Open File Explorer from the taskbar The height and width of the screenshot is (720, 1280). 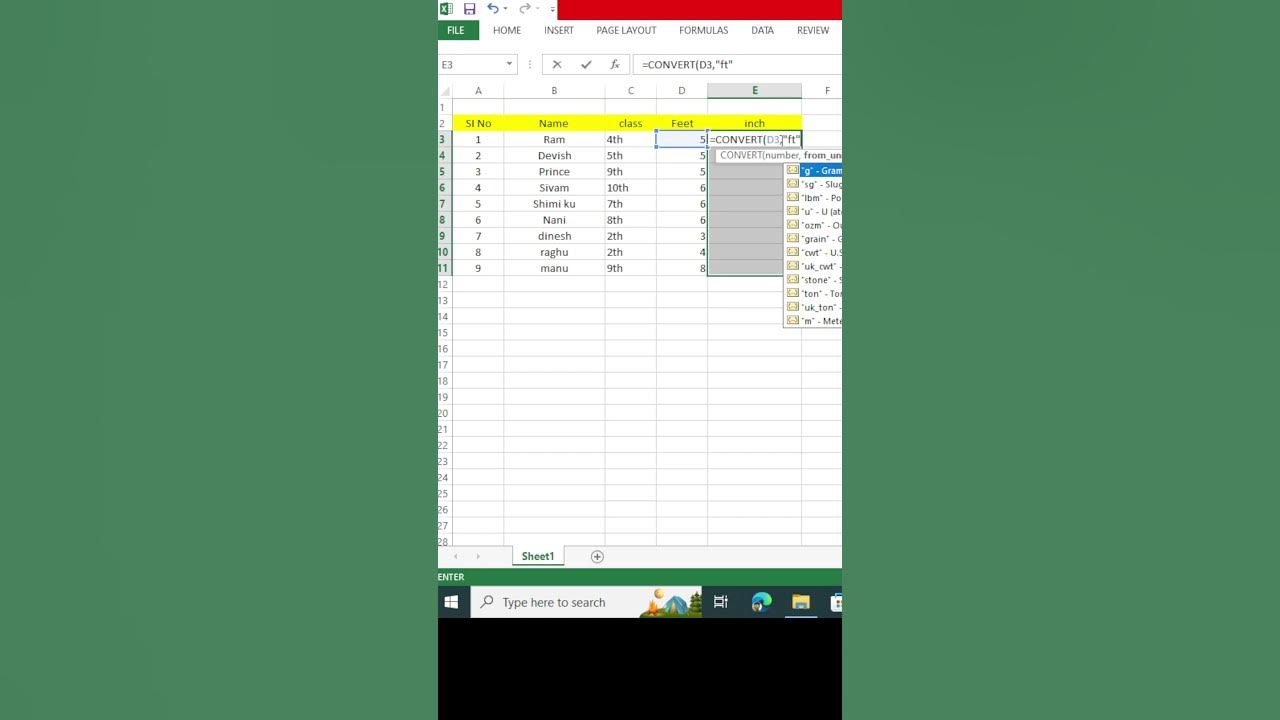[800, 602]
